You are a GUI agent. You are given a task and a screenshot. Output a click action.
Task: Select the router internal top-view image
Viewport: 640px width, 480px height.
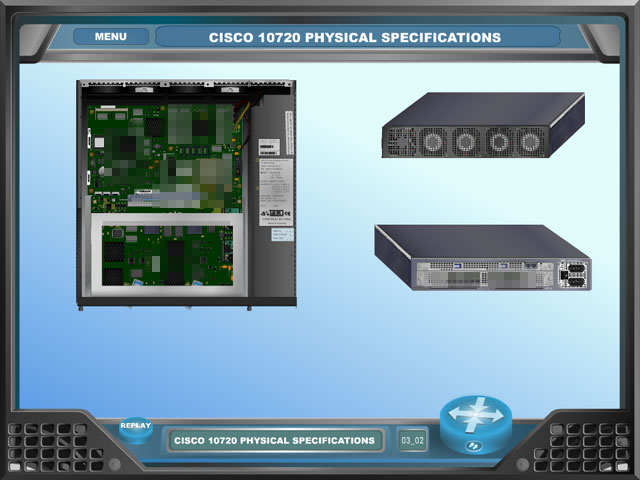click(x=186, y=195)
